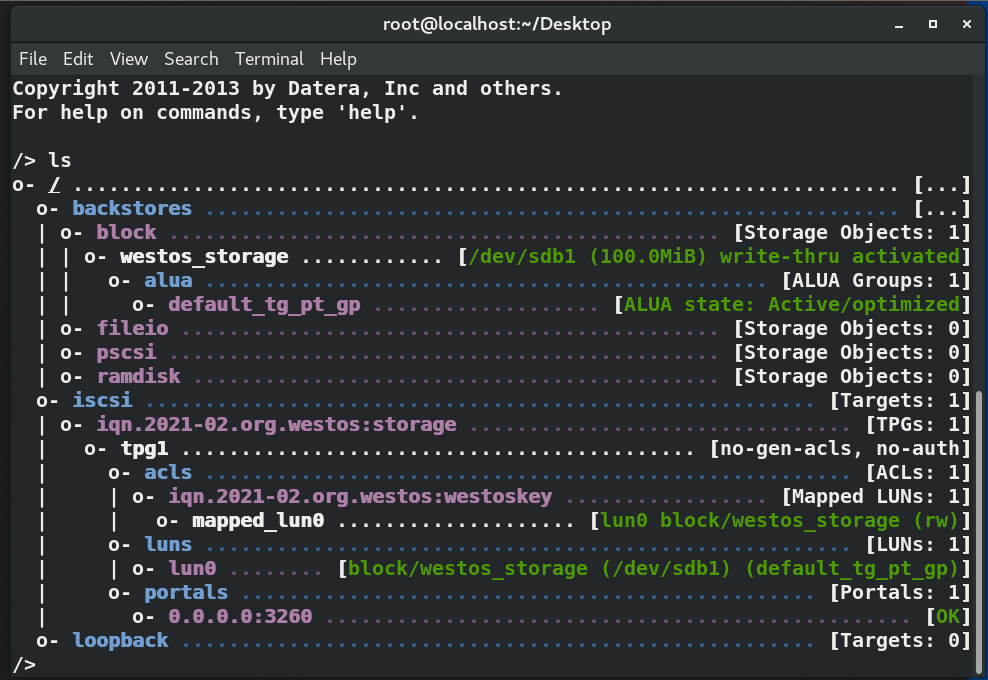Click the '/> ls' command line

(x=42, y=160)
